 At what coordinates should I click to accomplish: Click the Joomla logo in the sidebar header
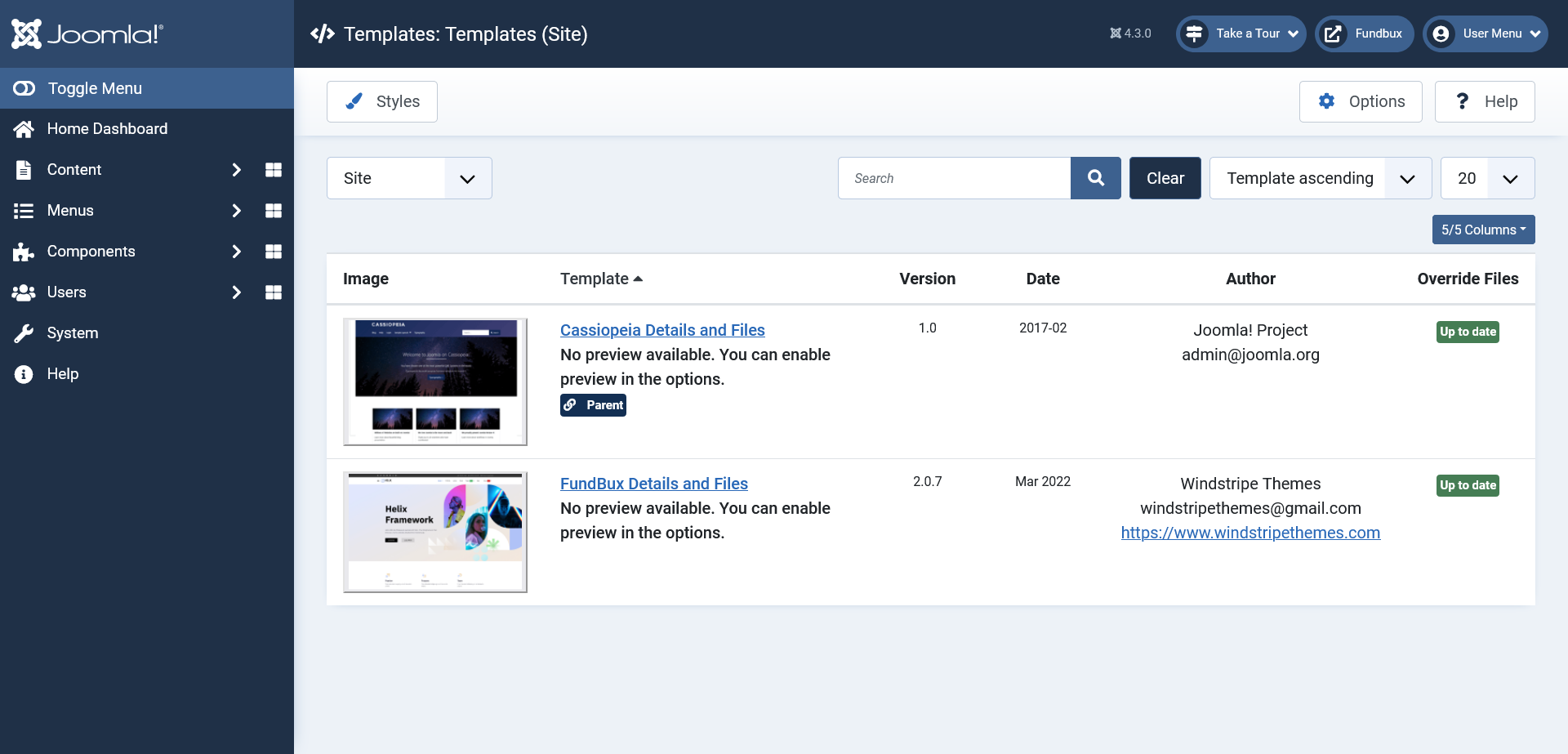(x=87, y=33)
